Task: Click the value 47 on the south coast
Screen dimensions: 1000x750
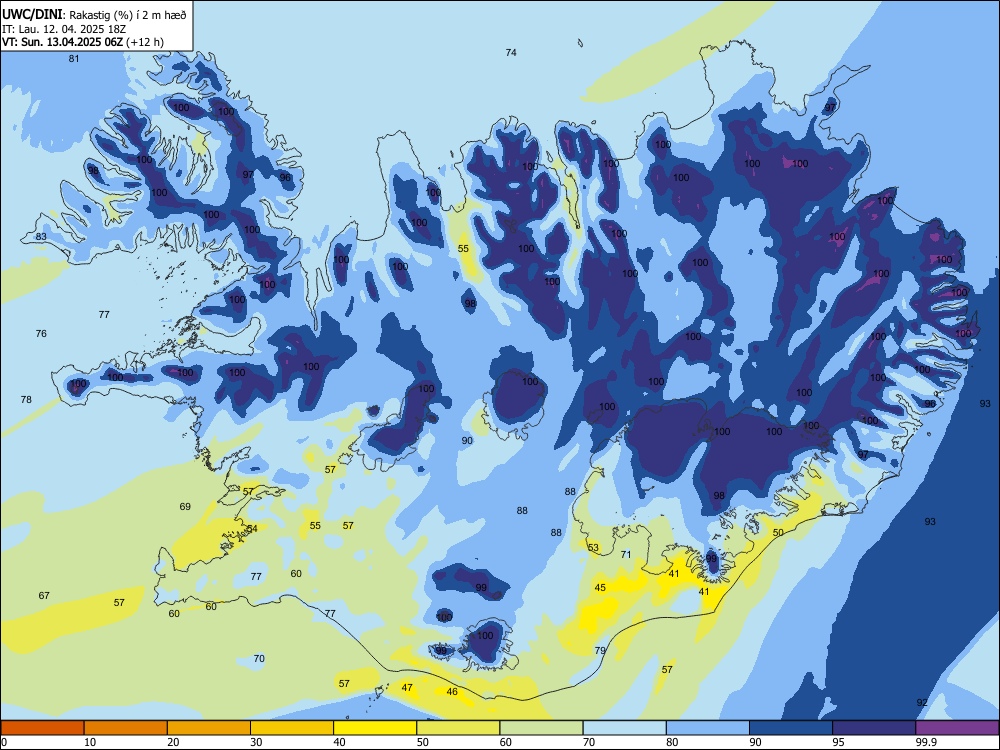Action: 407,688
